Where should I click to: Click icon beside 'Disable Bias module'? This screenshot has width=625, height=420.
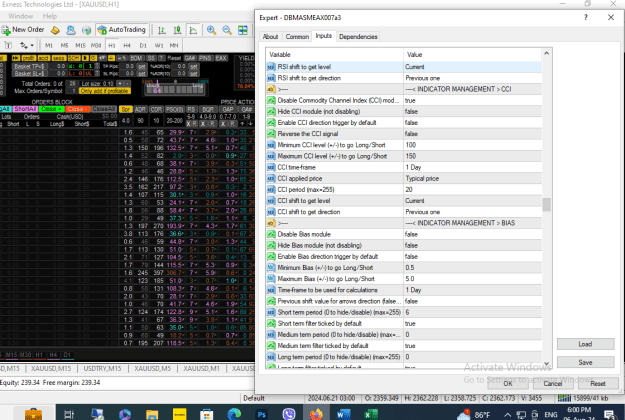click(271, 234)
